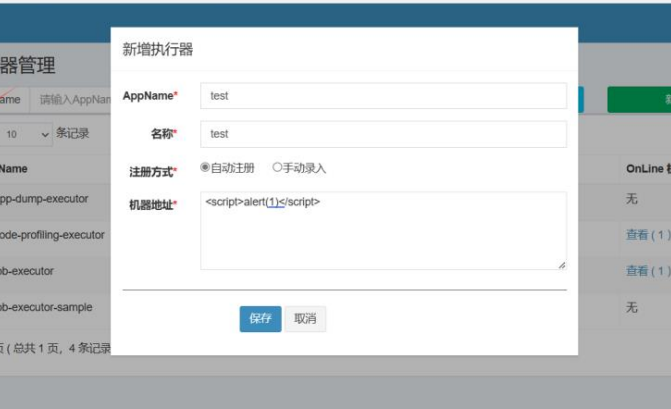Click the pp-dump-executor table cell
Viewport: 671px width, 409px height.
[44, 199]
